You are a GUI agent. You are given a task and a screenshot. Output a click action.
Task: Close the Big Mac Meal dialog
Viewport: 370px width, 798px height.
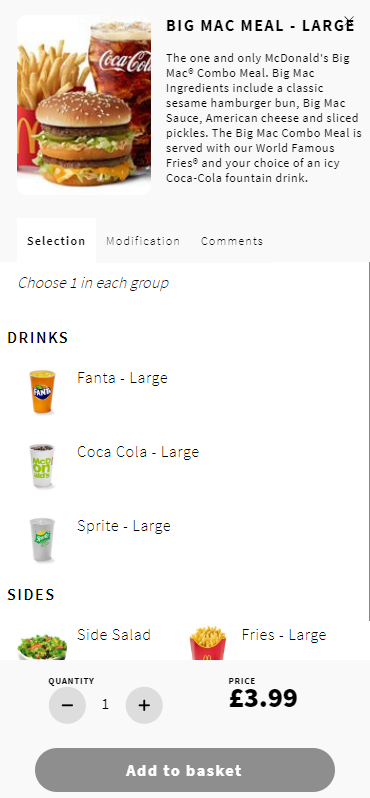[x=349, y=21]
